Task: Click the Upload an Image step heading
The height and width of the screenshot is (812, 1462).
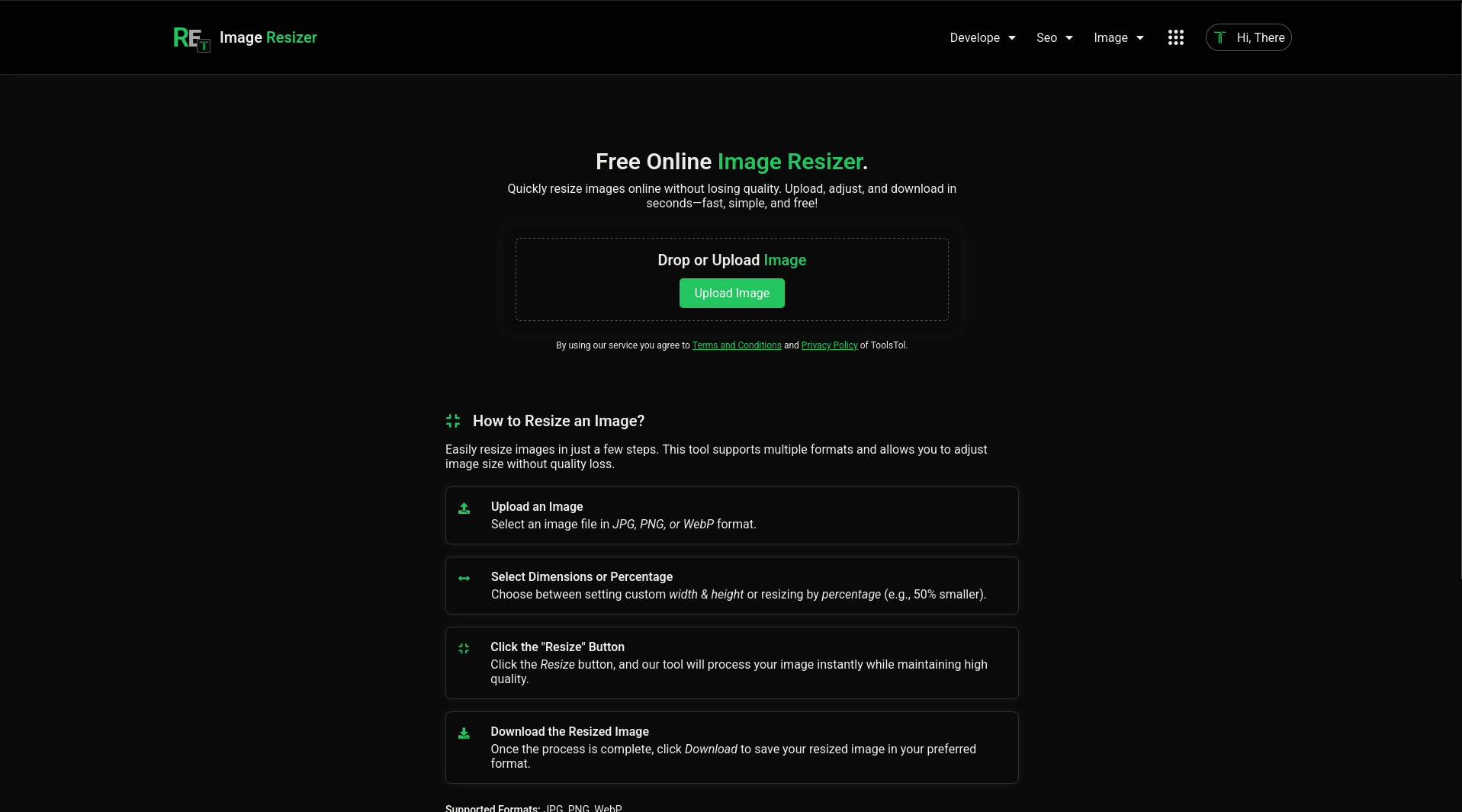Action: pos(537,507)
